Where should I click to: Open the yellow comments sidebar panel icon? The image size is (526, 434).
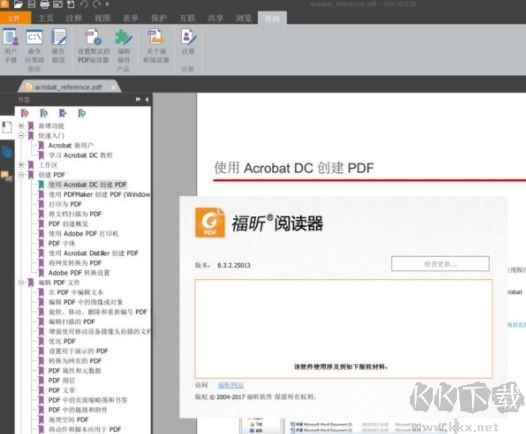[x=6, y=176]
